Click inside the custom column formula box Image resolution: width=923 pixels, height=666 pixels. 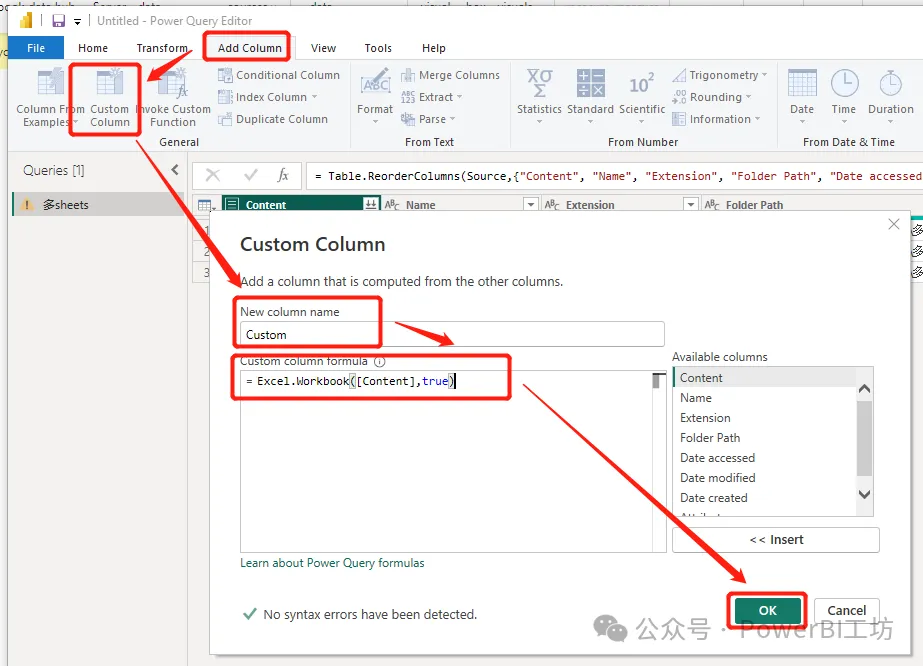point(446,461)
